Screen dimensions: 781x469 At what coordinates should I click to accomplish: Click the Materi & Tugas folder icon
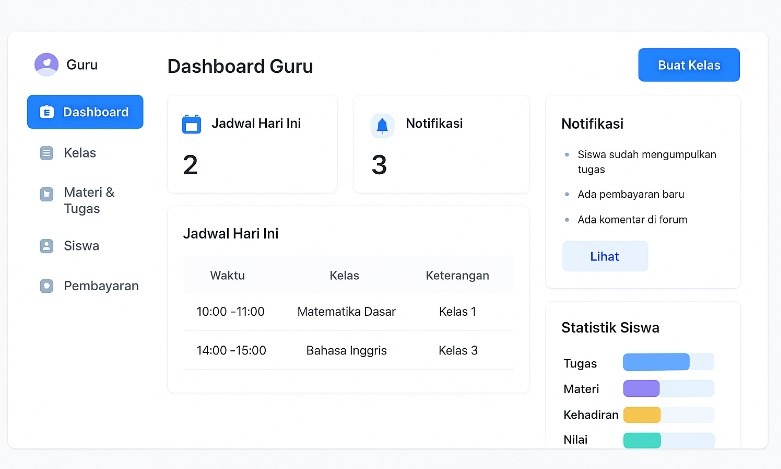tap(46, 194)
